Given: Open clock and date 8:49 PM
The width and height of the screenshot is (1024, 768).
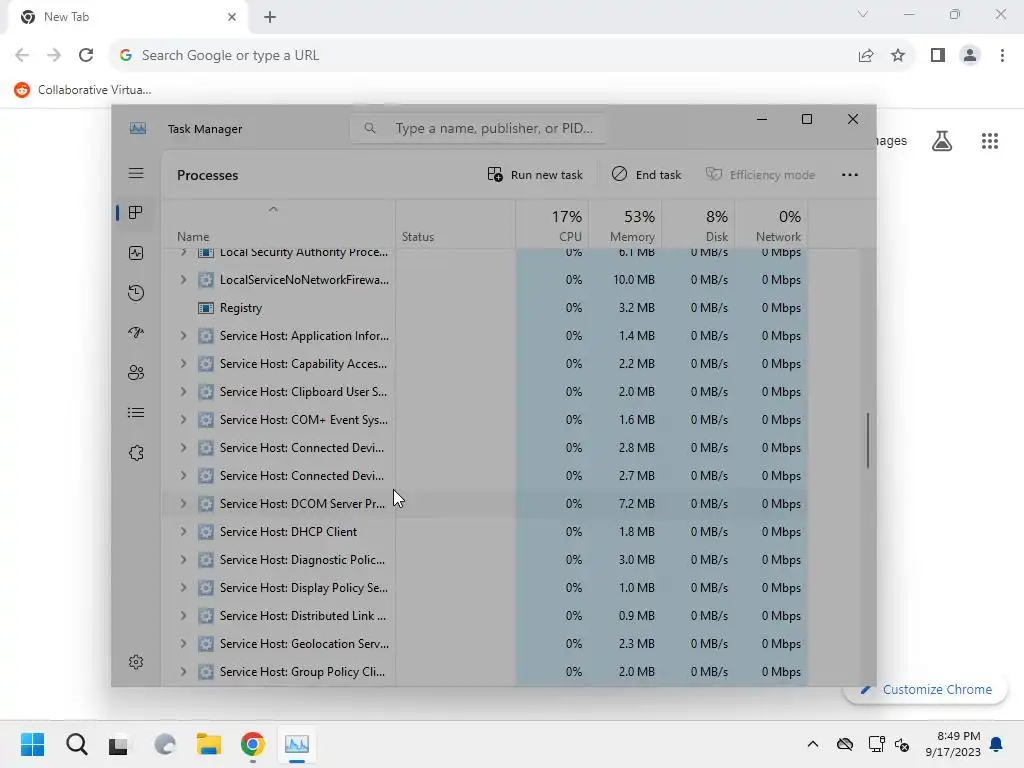Looking at the screenshot, I should (x=953, y=744).
